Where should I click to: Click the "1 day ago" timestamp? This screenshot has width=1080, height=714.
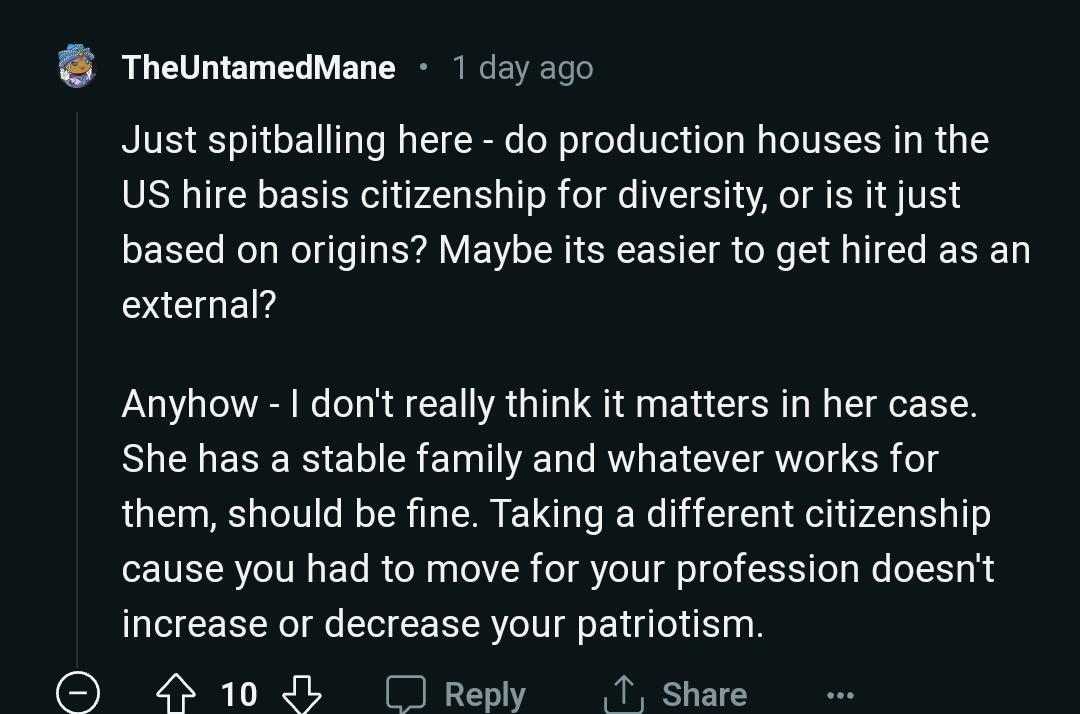tap(522, 68)
